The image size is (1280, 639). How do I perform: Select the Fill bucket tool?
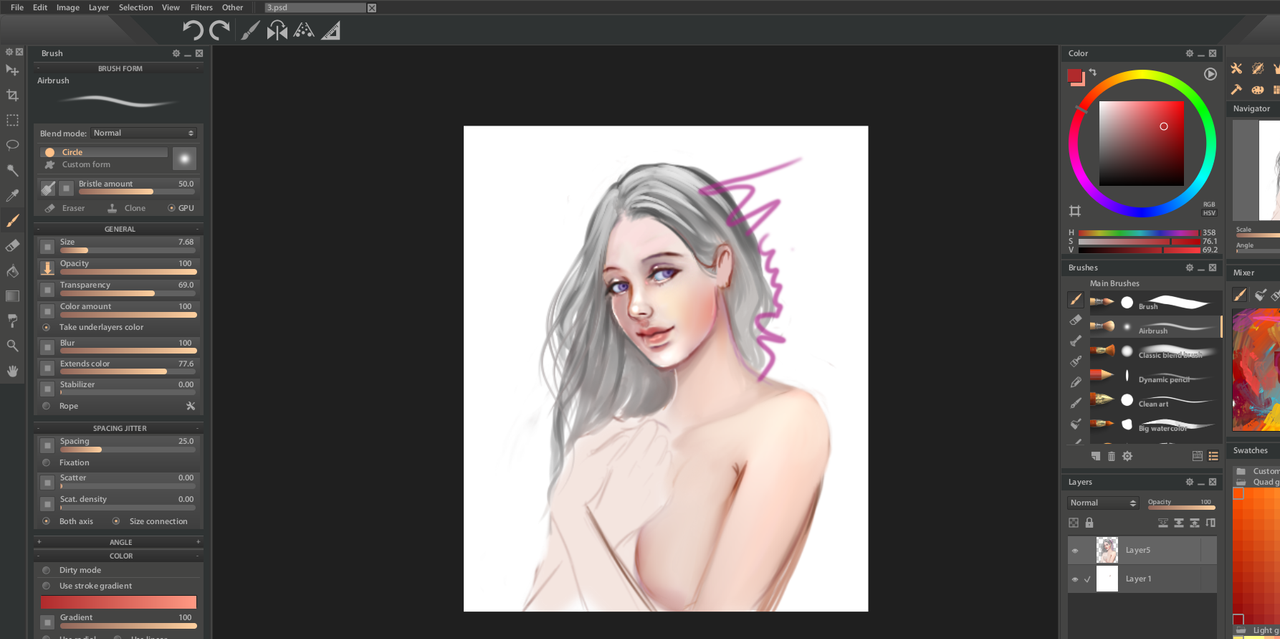(x=12, y=270)
